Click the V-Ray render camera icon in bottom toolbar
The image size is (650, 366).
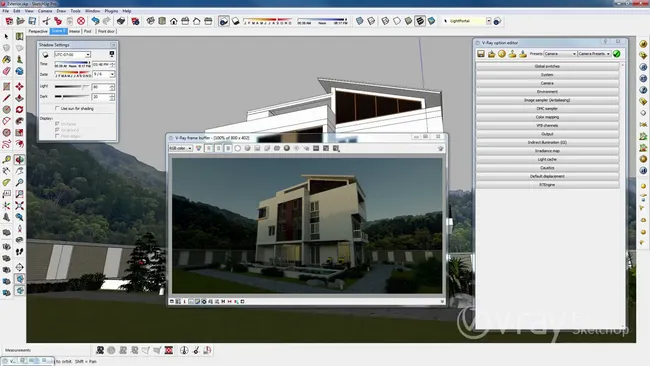point(100,350)
